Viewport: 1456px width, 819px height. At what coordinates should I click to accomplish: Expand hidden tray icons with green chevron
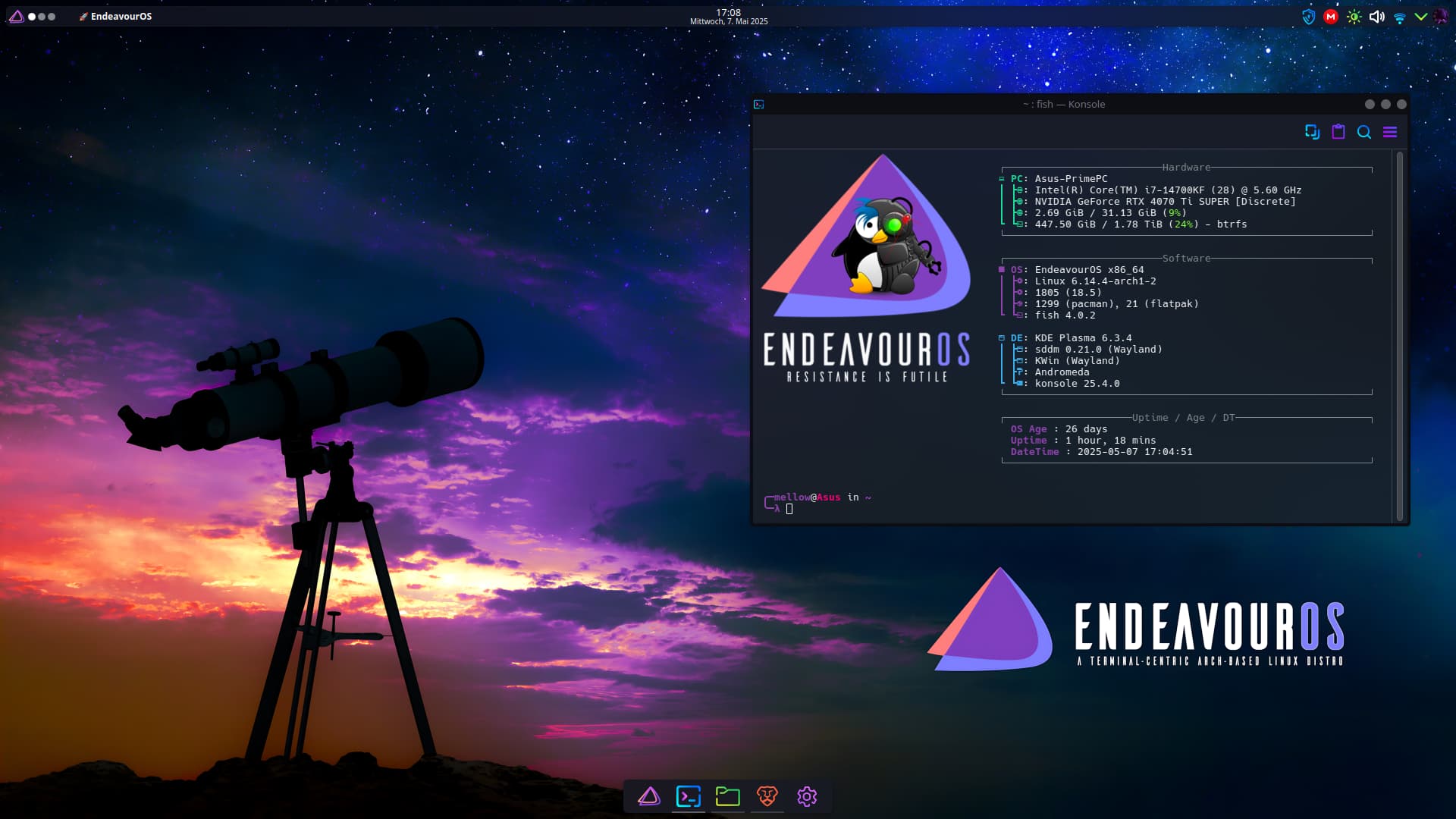pos(1421,17)
